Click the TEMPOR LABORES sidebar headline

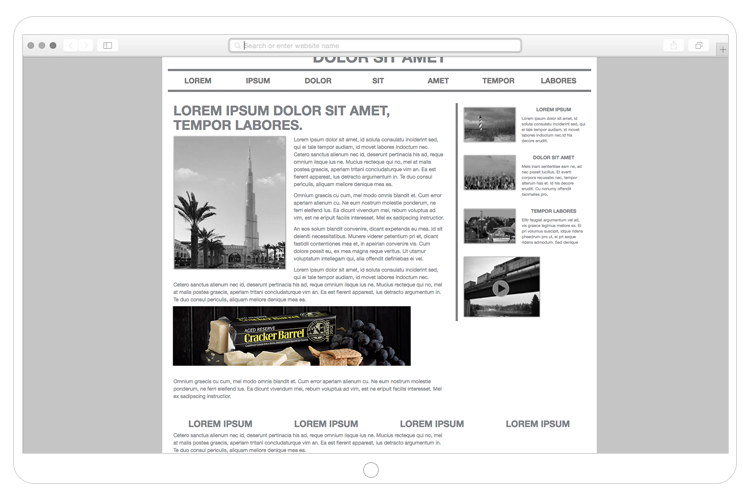pyautogui.click(x=553, y=211)
